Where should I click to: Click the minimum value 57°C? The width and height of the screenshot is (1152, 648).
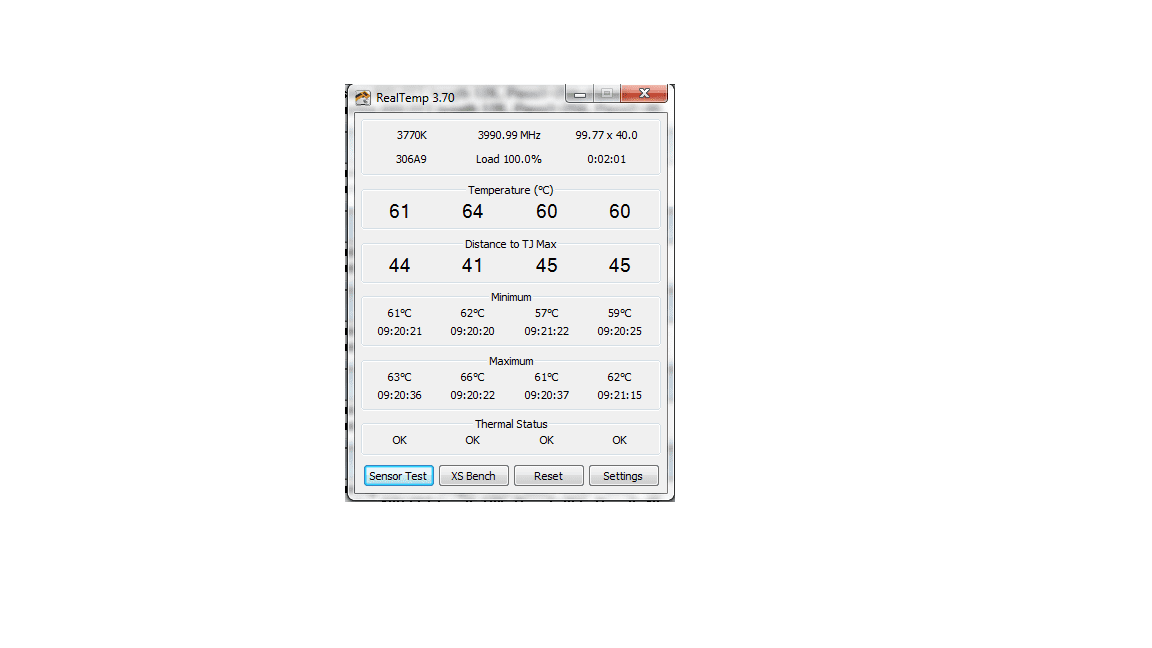coord(547,313)
